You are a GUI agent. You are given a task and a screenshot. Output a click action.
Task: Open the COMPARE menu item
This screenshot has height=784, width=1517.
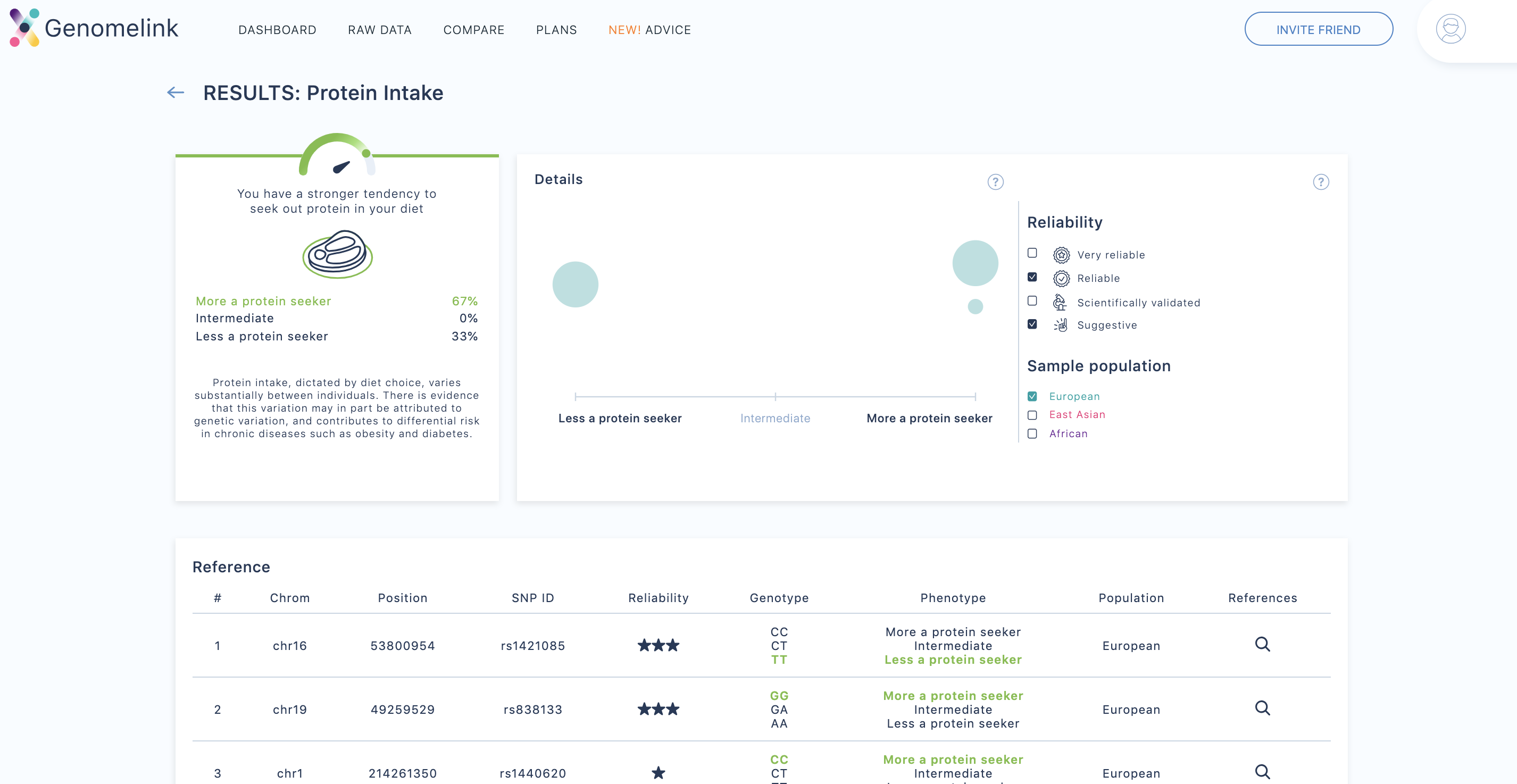[x=474, y=29]
